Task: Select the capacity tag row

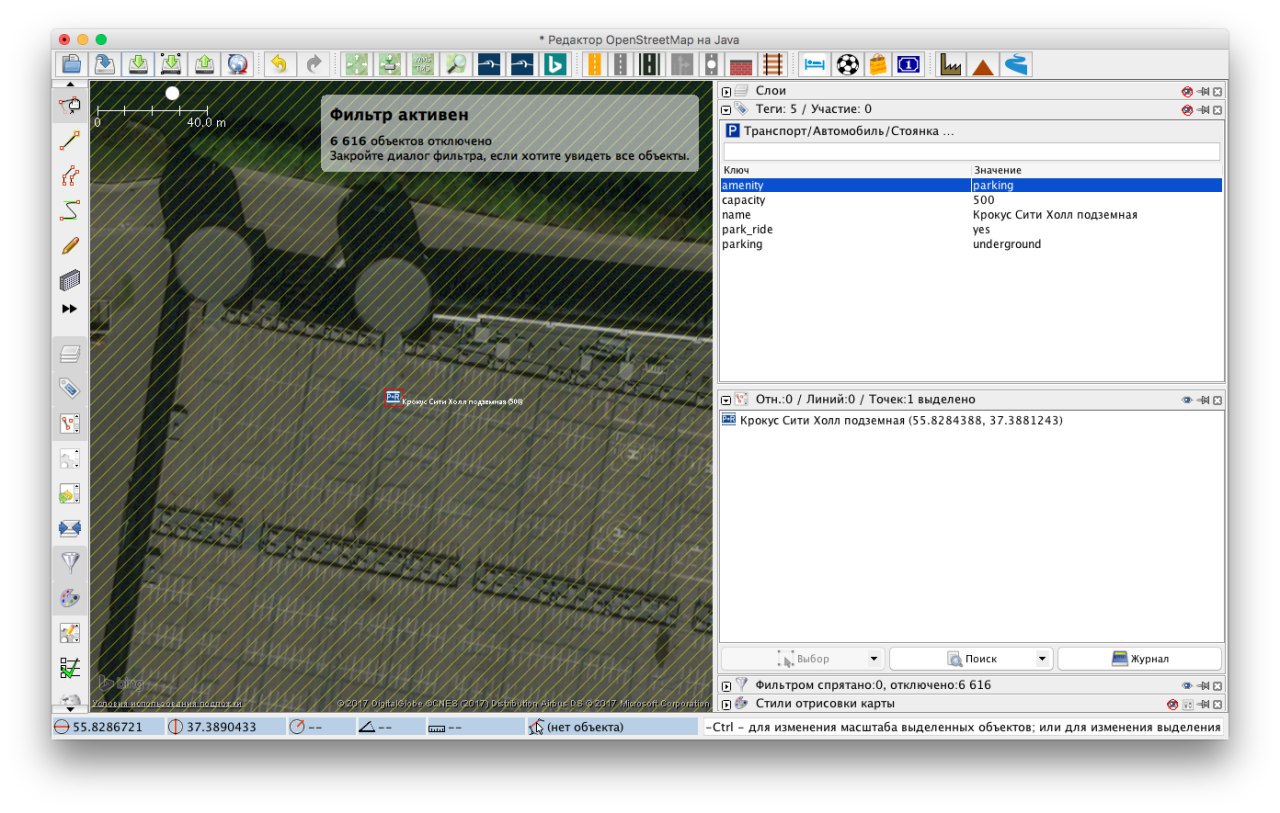Action: pos(971,200)
